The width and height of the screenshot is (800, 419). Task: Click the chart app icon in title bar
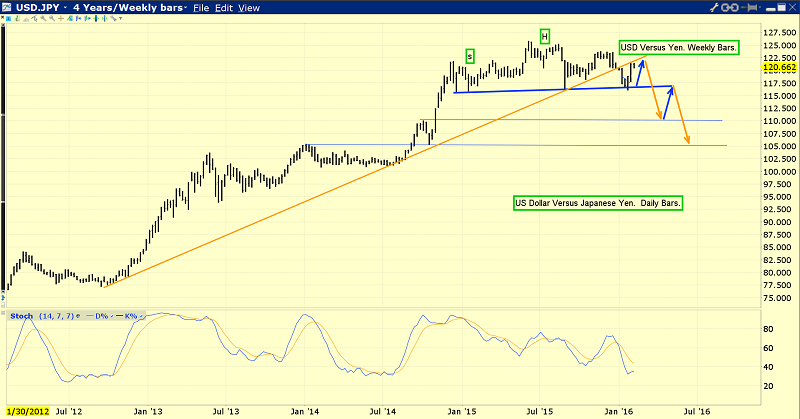7,7
